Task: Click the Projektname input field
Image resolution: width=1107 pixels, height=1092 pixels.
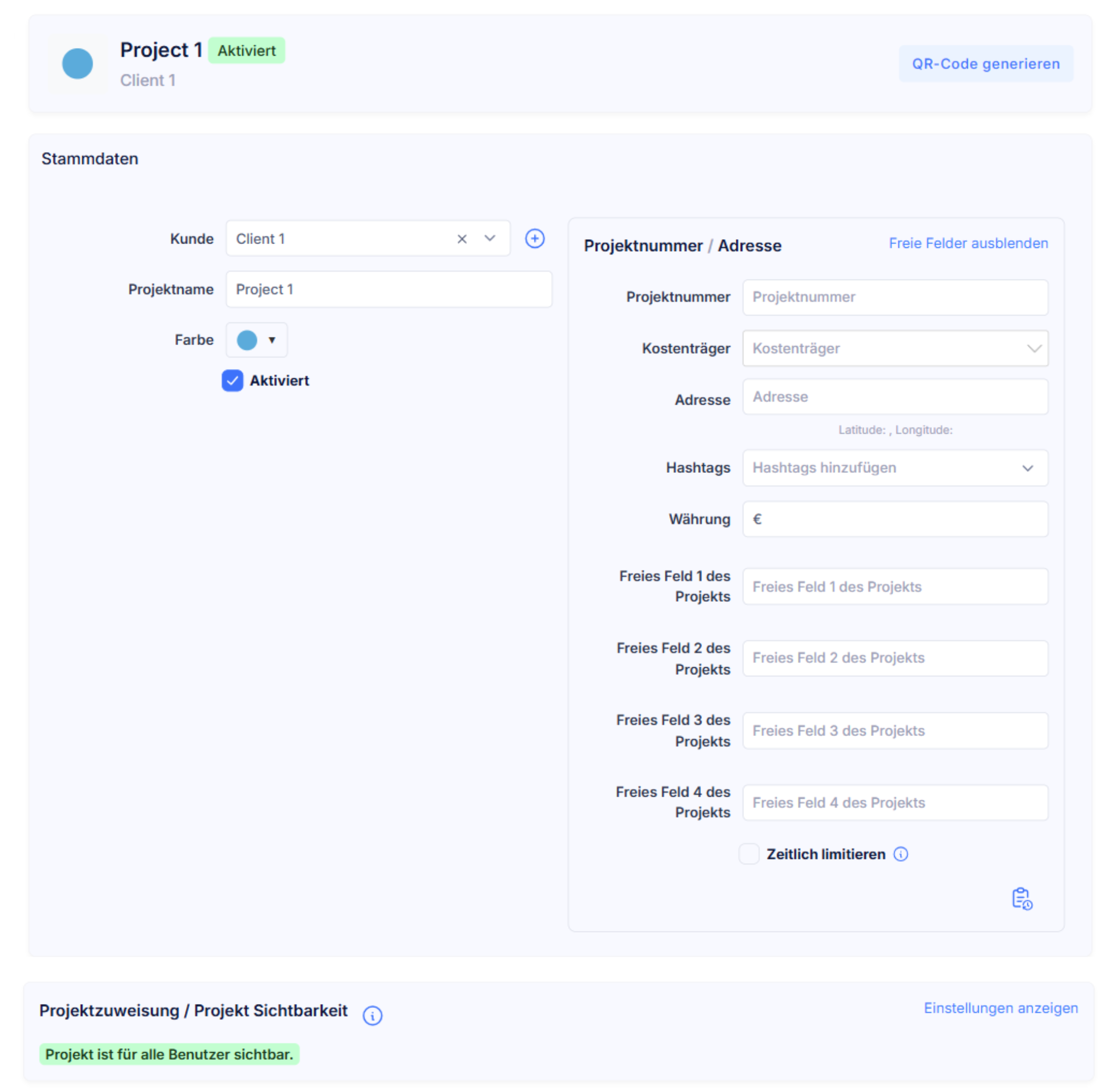Action: pyautogui.click(x=389, y=289)
